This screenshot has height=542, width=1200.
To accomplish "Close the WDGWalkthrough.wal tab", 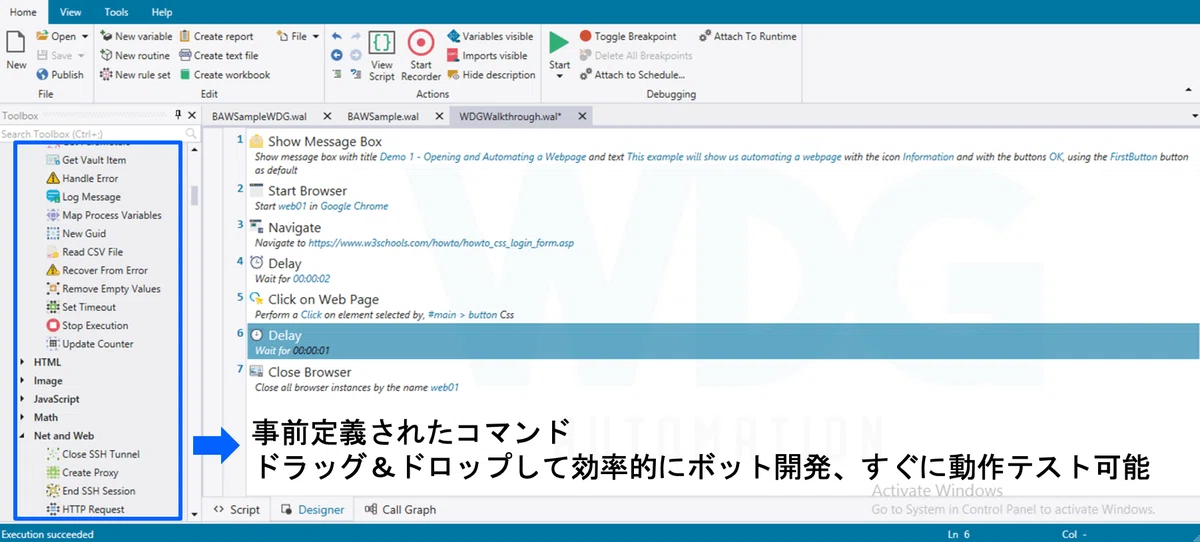I will point(581,116).
